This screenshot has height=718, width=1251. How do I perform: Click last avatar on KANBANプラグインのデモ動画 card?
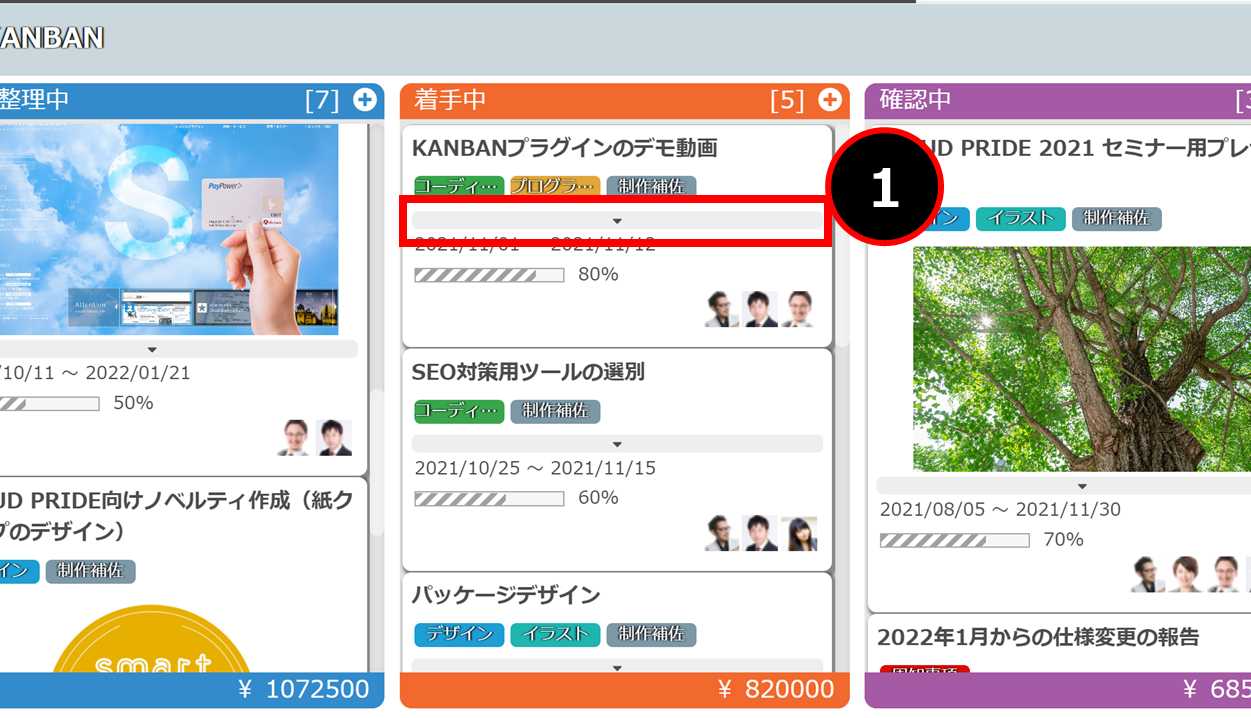798,309
